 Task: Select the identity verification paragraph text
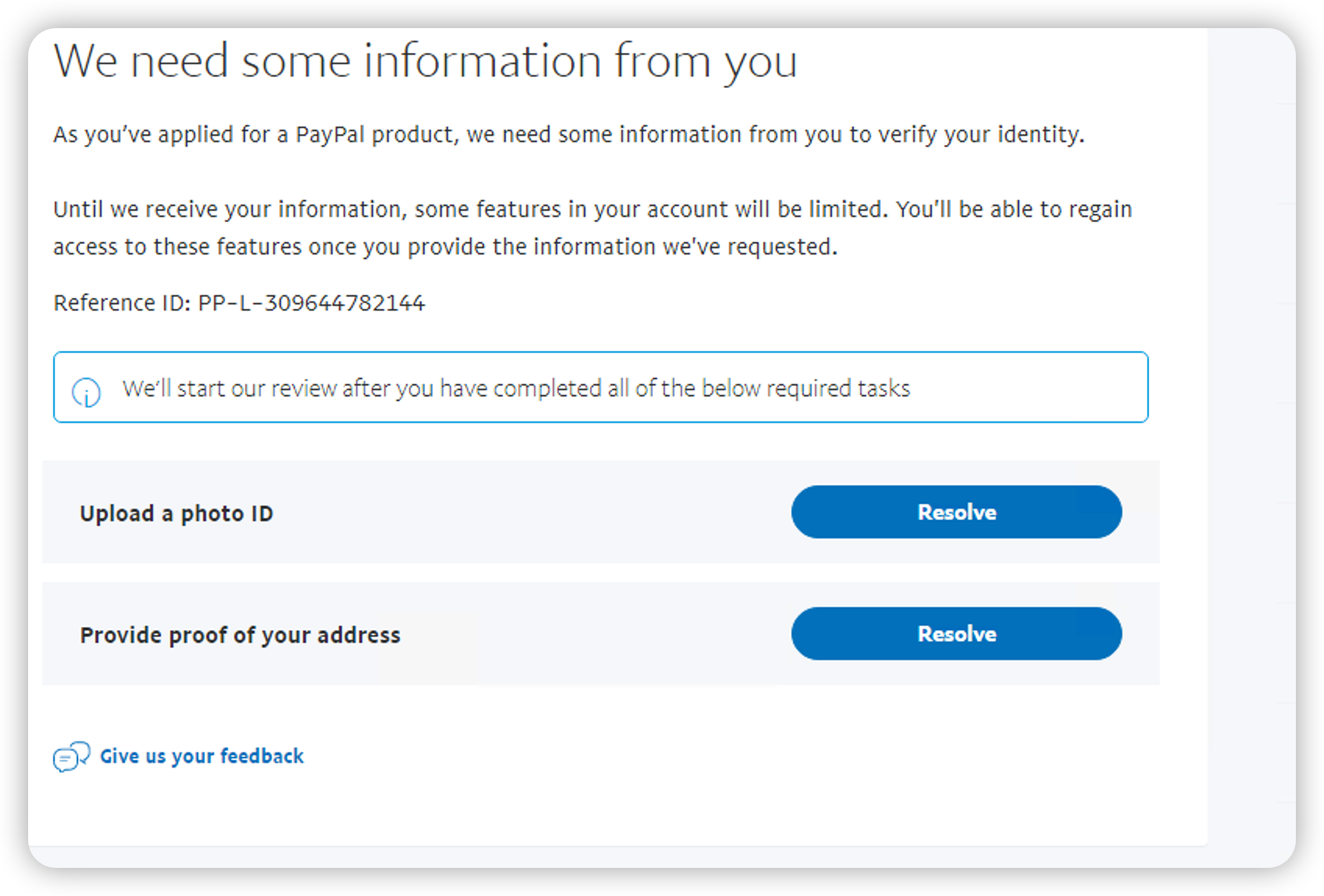click(568, 133)
